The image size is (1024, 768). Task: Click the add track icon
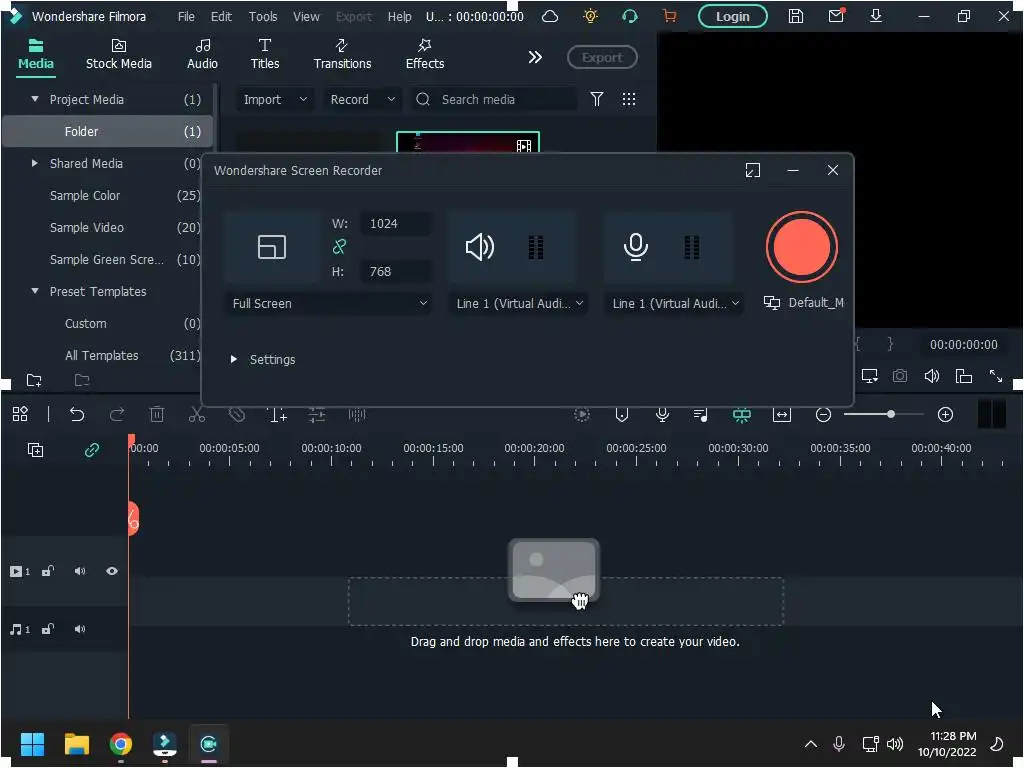pyautogui.click(x=35, y=449)
